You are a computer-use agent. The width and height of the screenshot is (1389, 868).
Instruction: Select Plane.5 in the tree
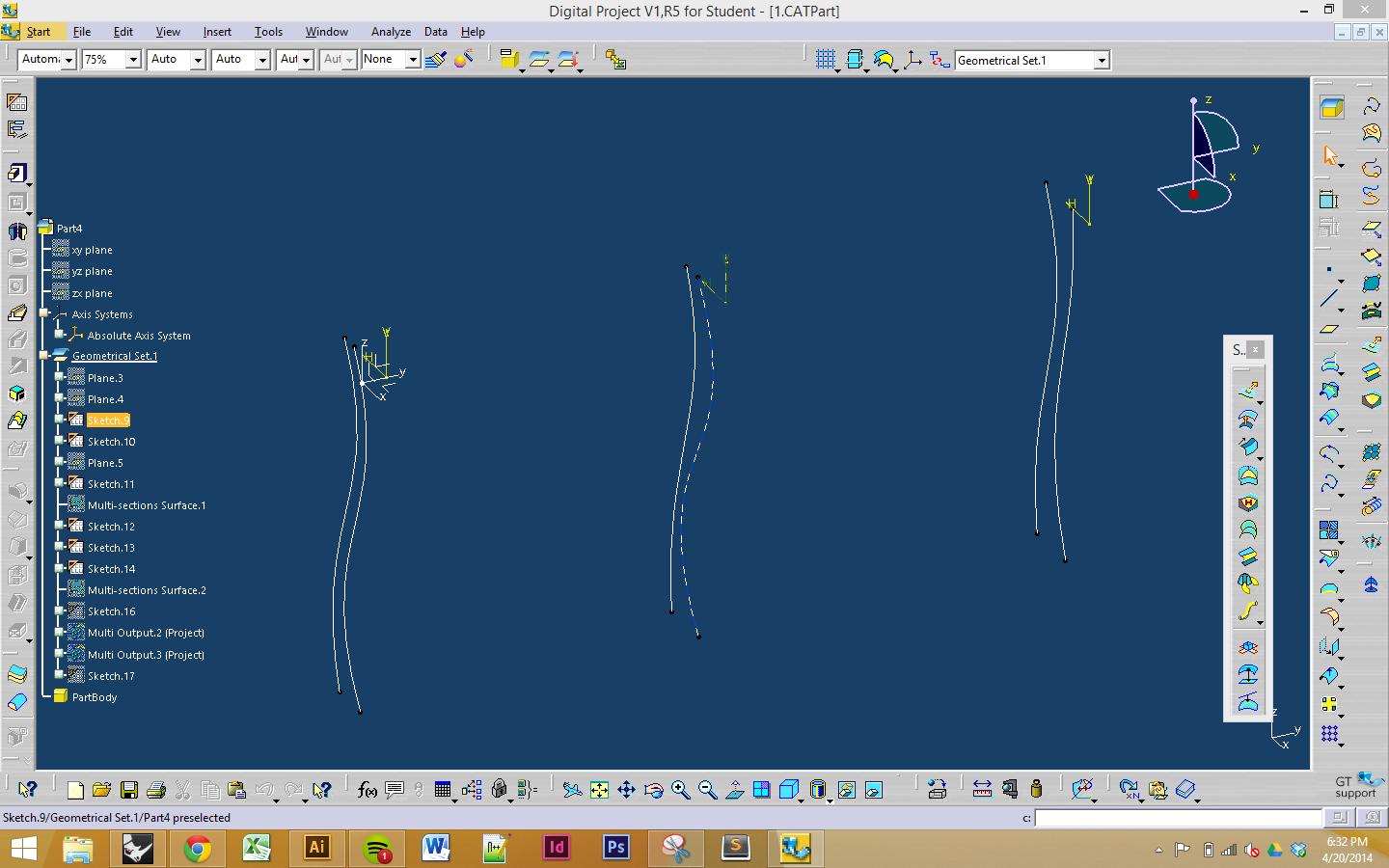105,463
